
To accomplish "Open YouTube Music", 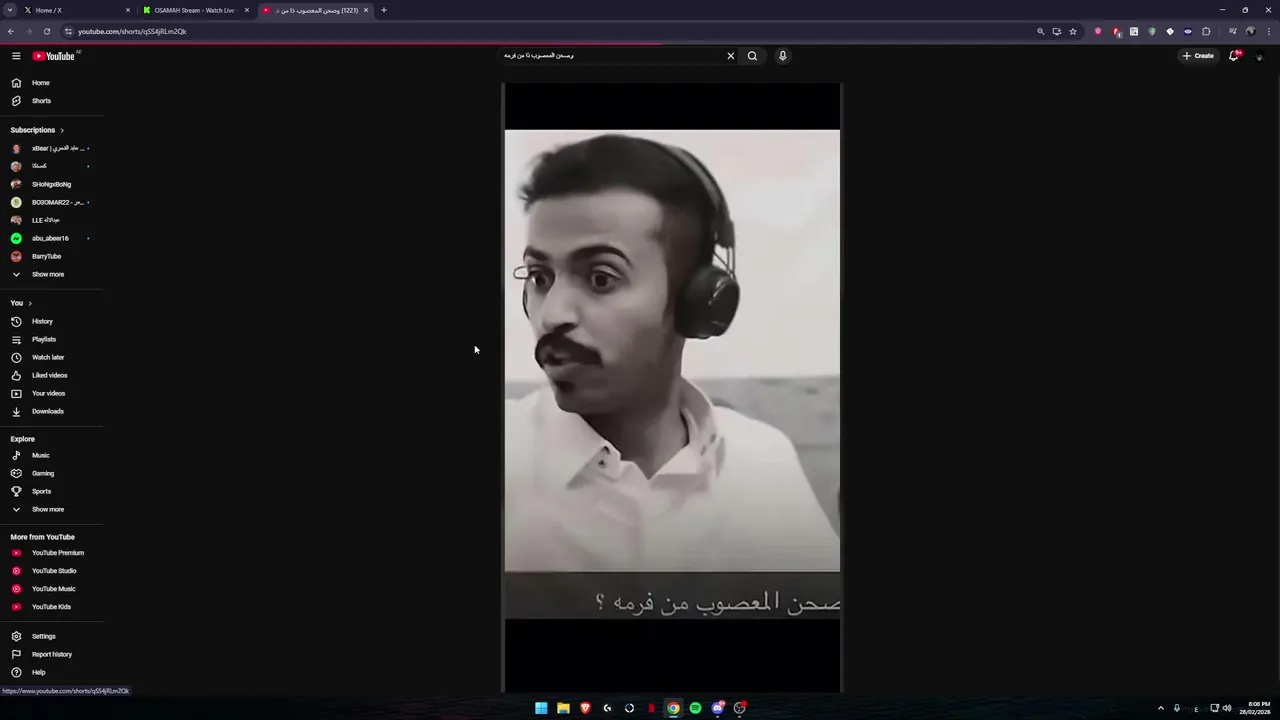I will tap(52, 589).
